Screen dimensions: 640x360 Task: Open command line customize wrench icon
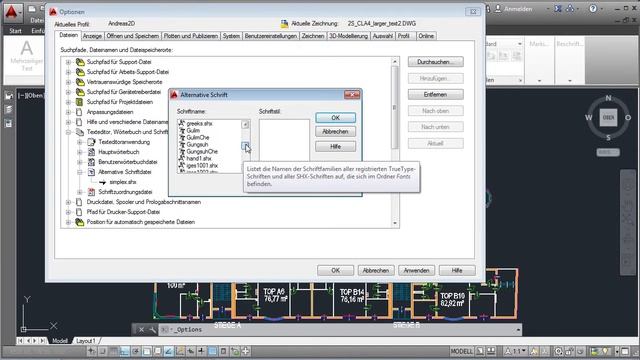click(x=152, y=329)
